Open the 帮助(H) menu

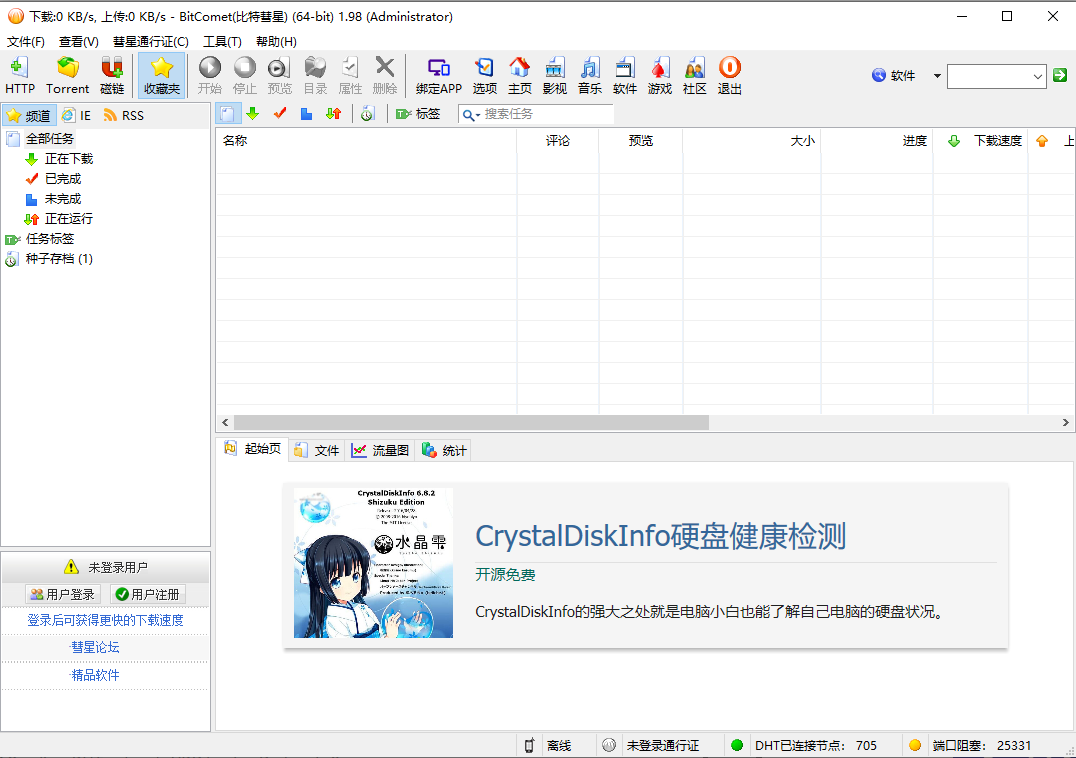pyautogui.click(x=276, y=42)
